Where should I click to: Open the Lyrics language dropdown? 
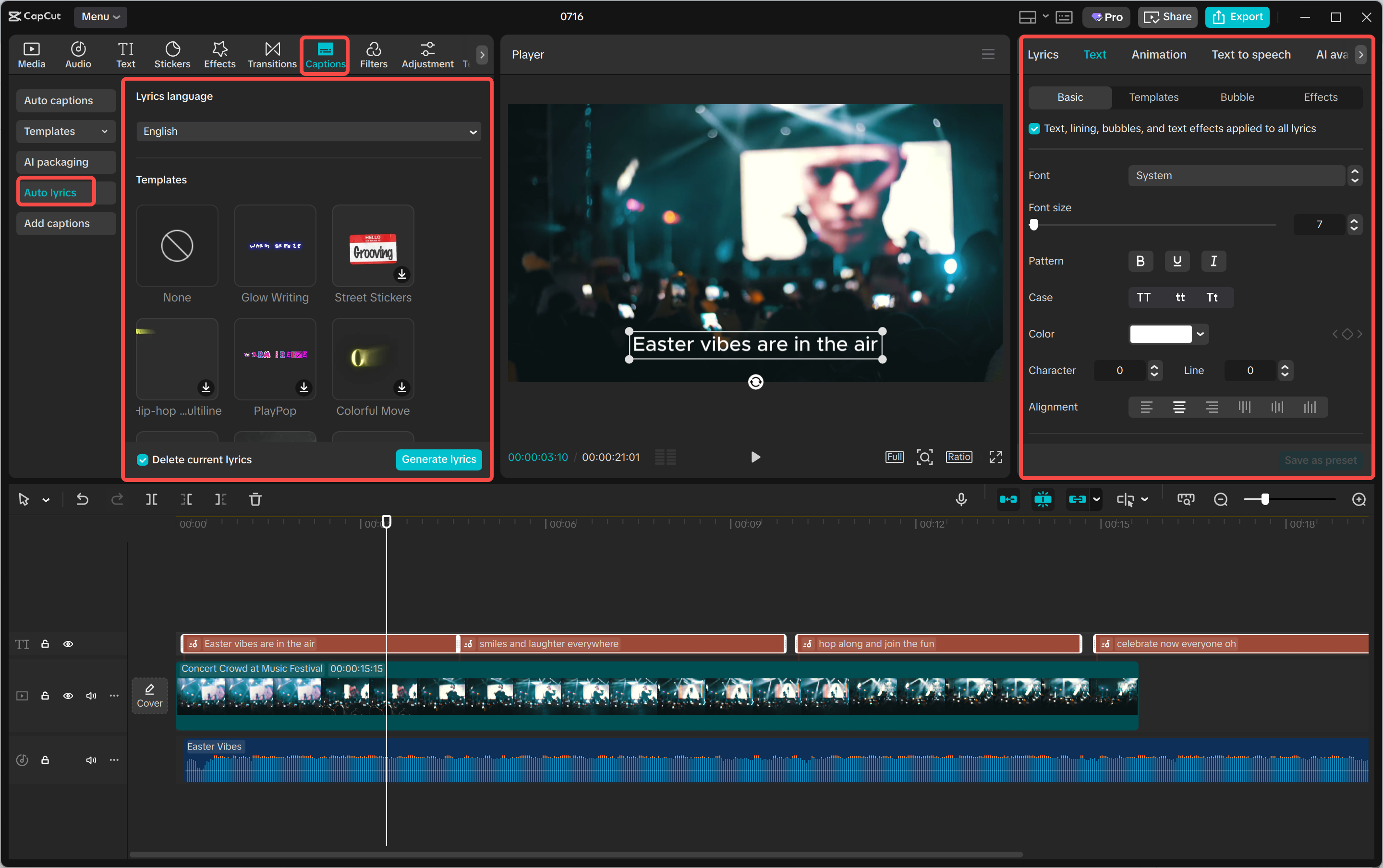click(x=308, y=132)
